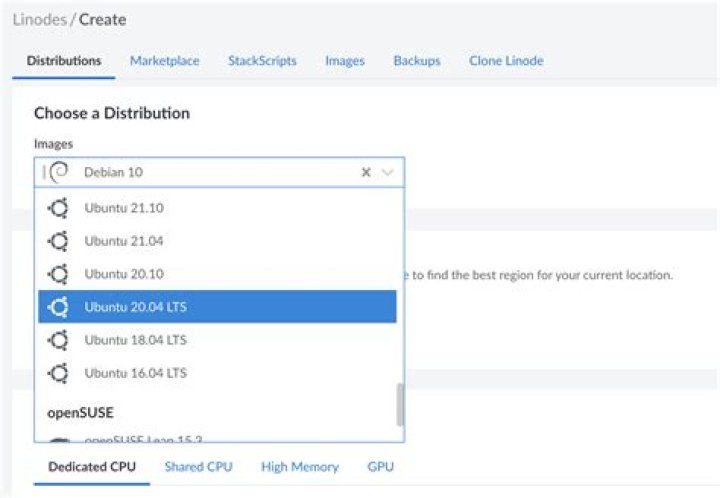
Task: Select Ubuntu 21.04 from the list
Action: tap(217, 241)
